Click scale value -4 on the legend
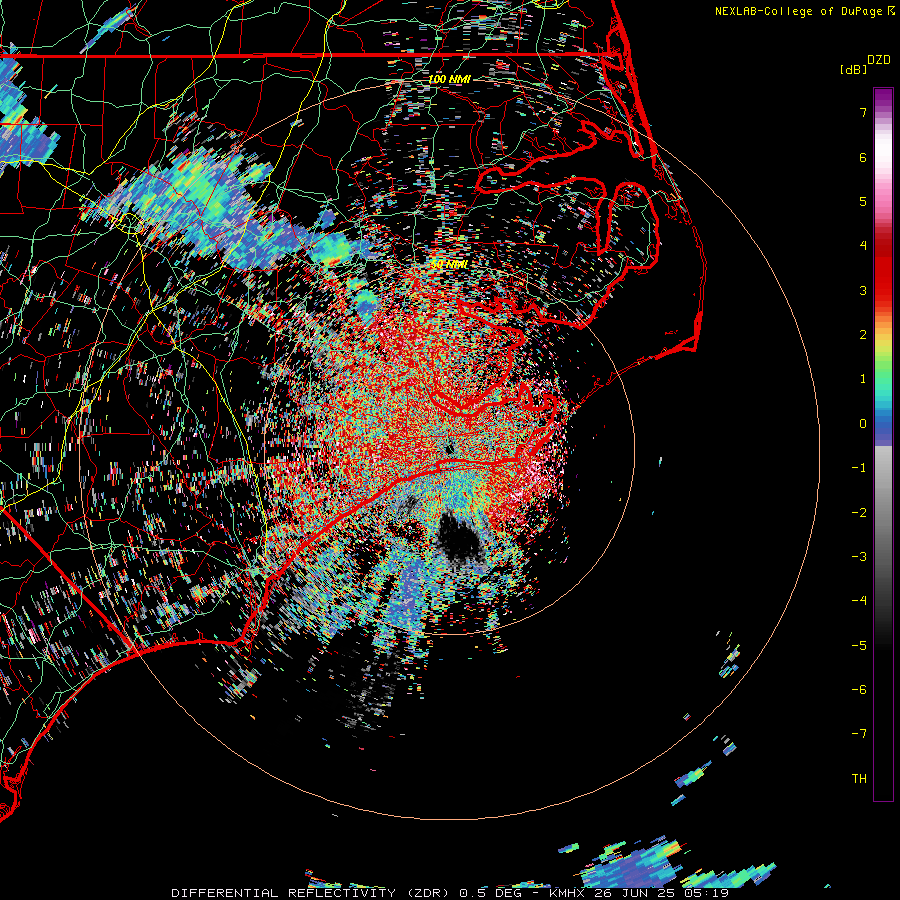 (859, 601)
